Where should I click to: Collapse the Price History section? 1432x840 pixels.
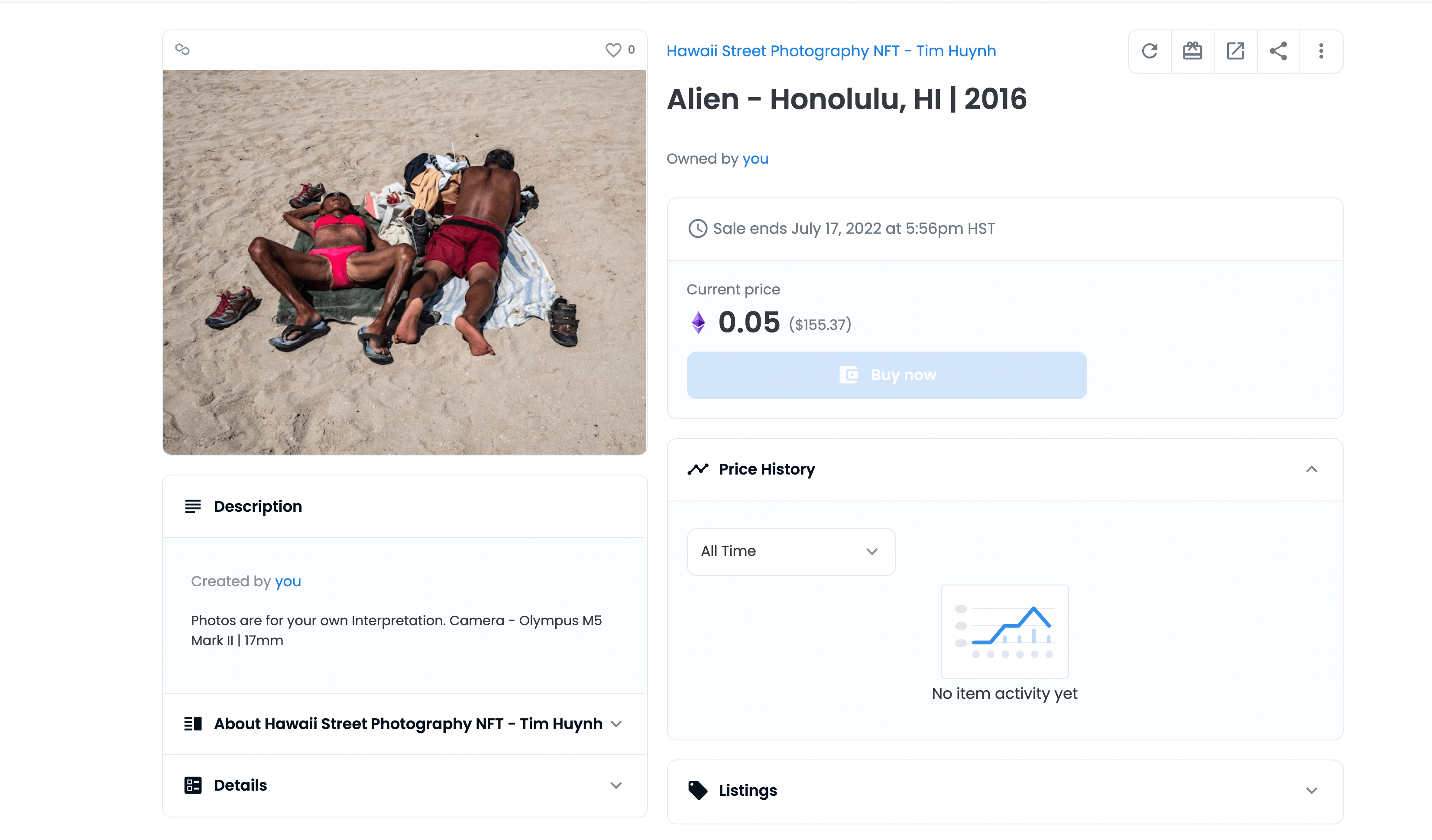pyautogui.click(x=1311, y=469)
